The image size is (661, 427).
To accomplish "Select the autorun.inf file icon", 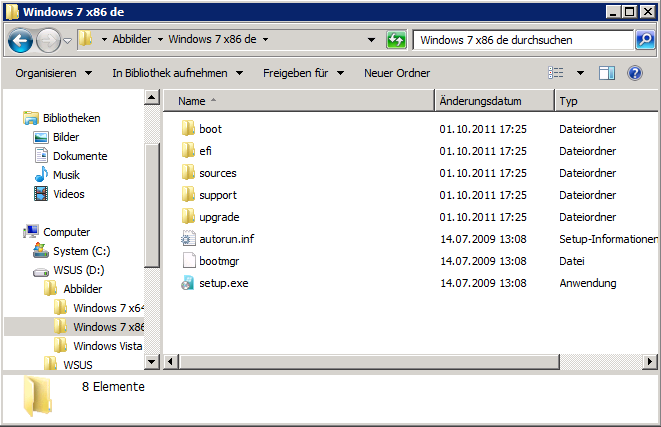I will pyautogui.click(x=188, y=238).
